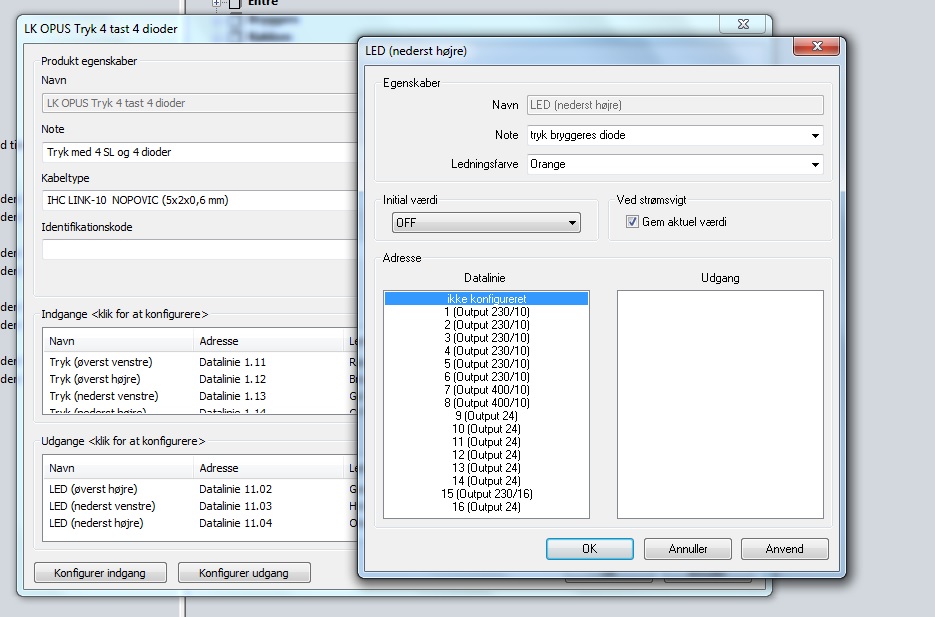Choose datalinie 15 (Output 230/16)
This screenshot has width=935, height=617.
coord(486,494)
